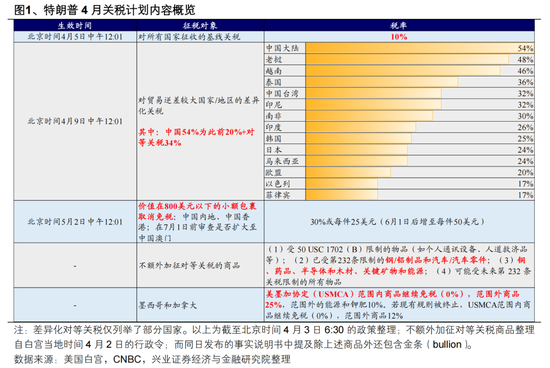Click the rate 30%或每件25美元(6月1日后增至每件50美元)

[398, 222]
